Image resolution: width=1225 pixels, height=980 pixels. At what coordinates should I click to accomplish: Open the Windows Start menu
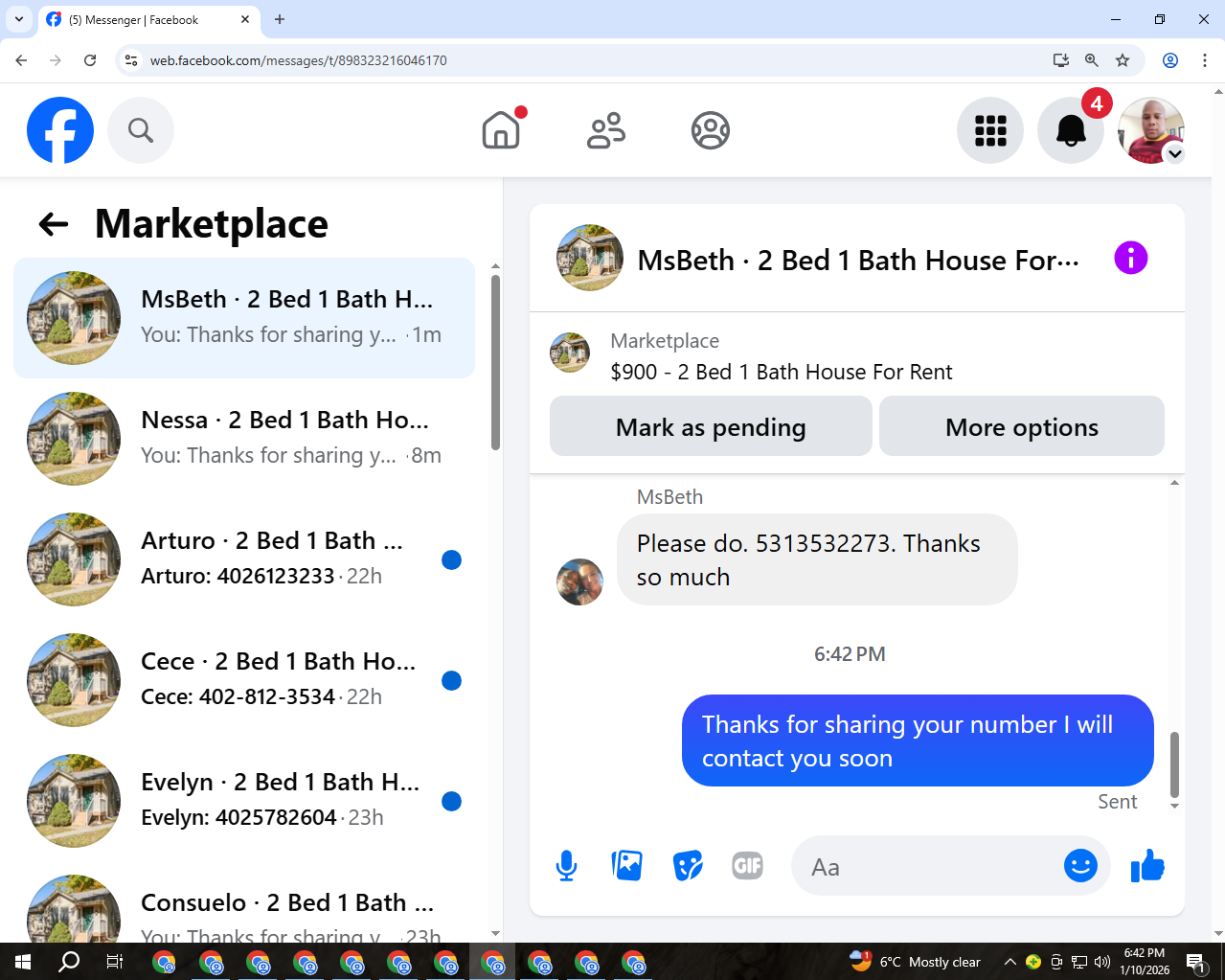coord(23,962)
